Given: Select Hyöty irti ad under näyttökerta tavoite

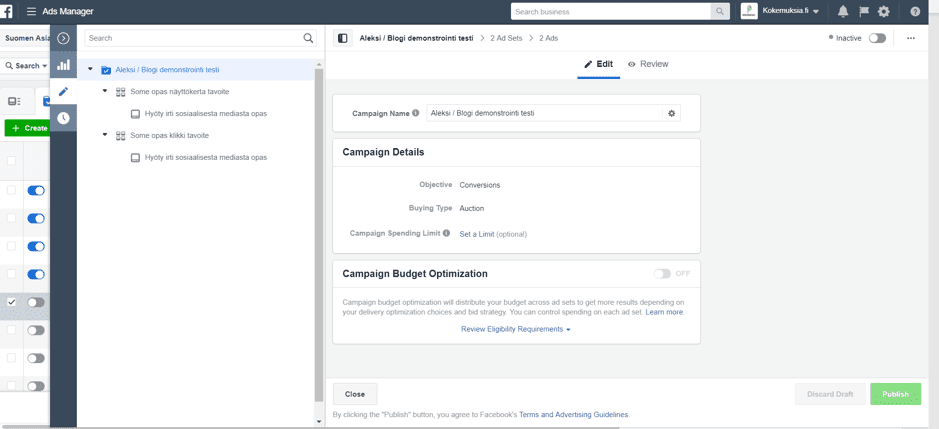Looking at the screenshot, I should pyautogui.click(x=205, y=114).
